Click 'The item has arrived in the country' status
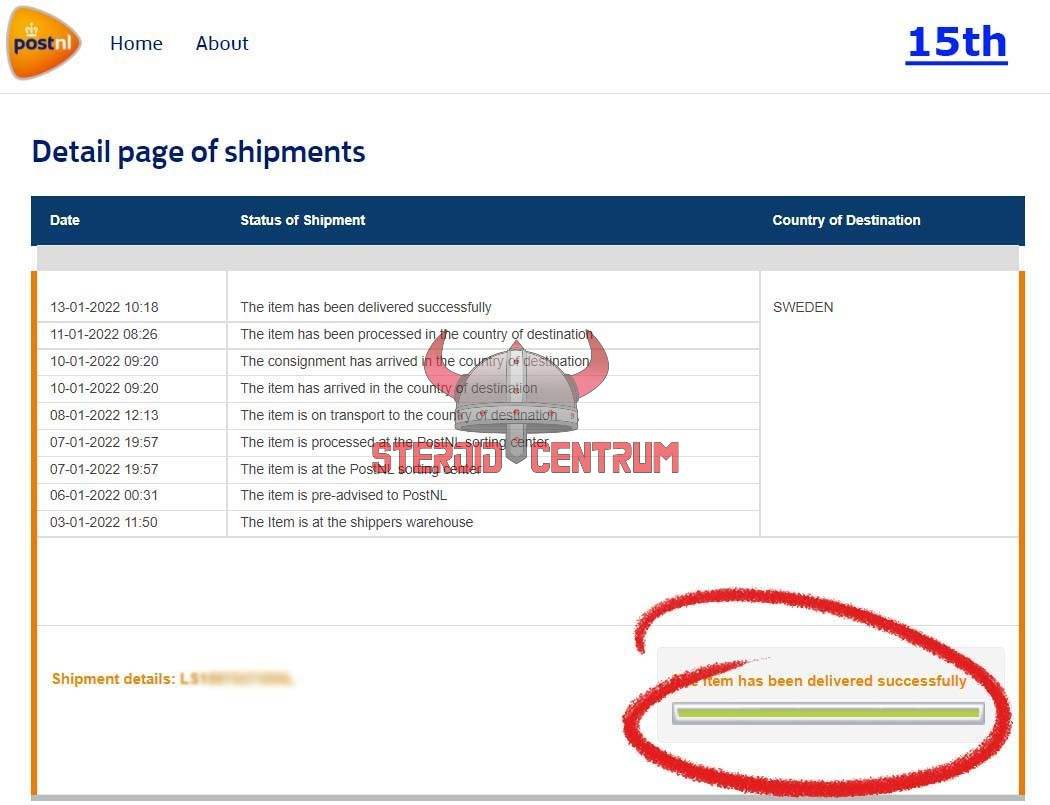Image resolution: width=1050 pixels, height=805 pixels. 388,388
